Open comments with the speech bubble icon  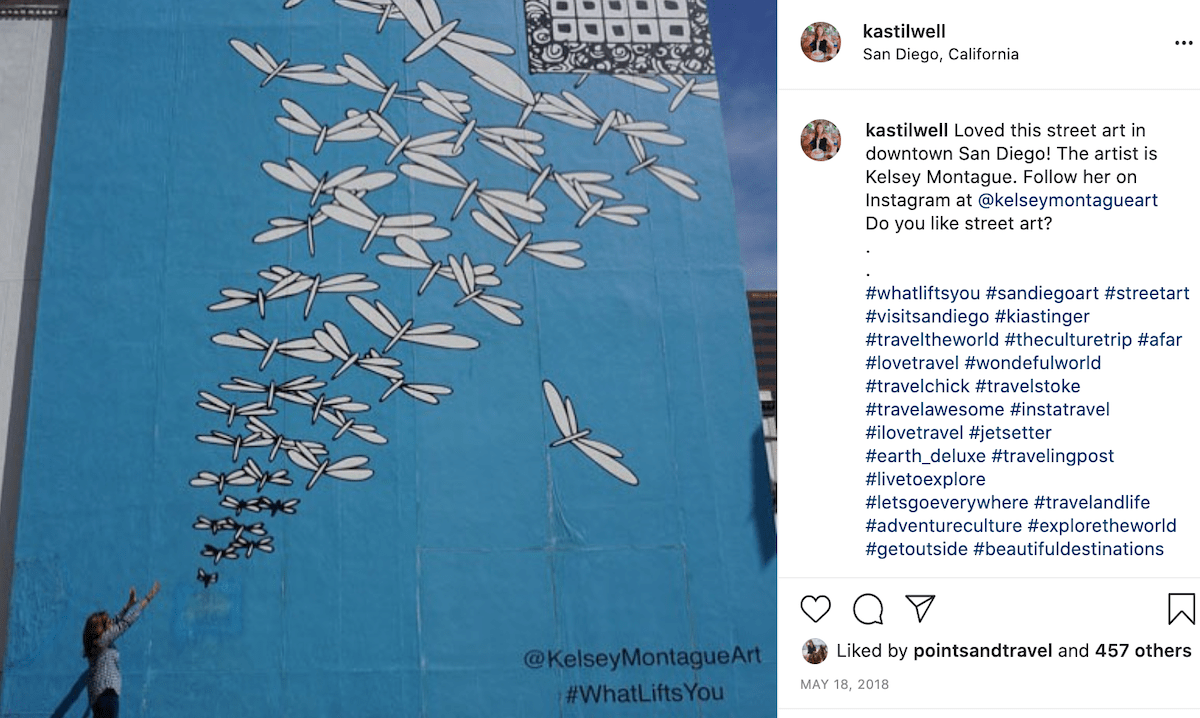pos(868,608)
